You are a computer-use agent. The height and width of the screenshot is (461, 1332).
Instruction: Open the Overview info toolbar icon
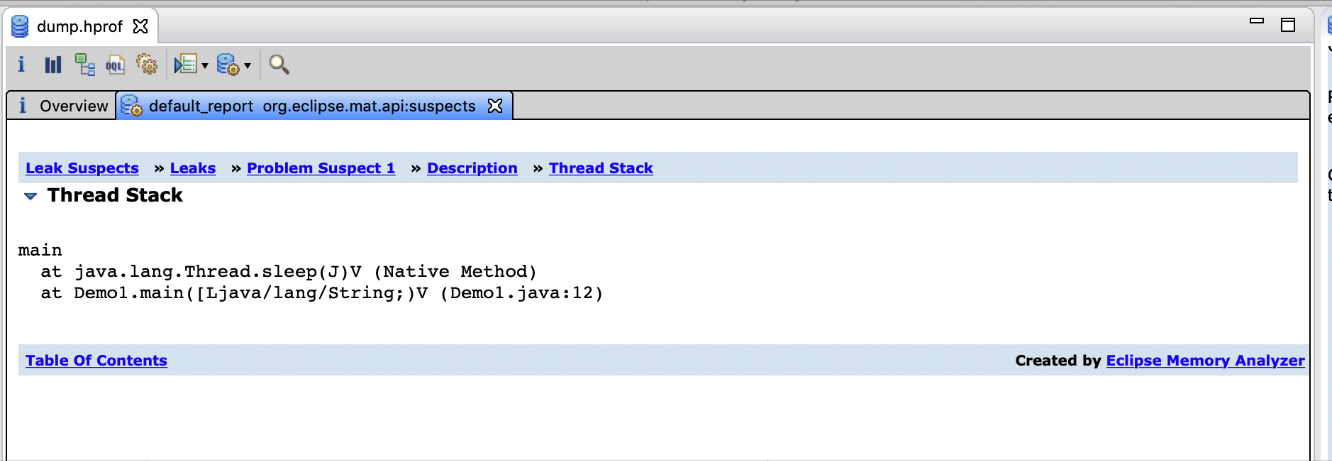[x=21, y=65]
